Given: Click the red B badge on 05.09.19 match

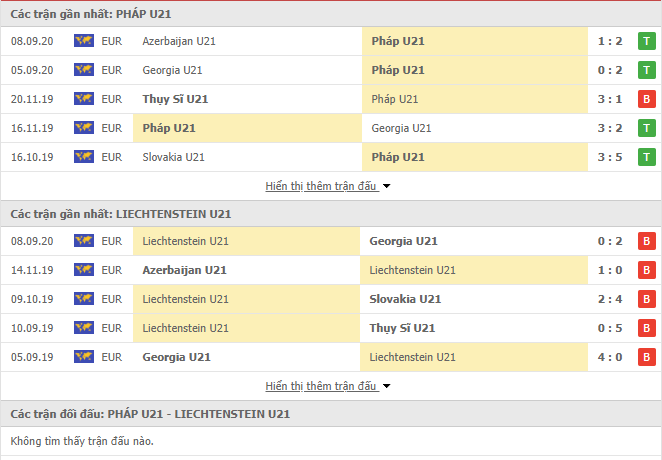Looking at the screenshot, I should click(646, 357).
